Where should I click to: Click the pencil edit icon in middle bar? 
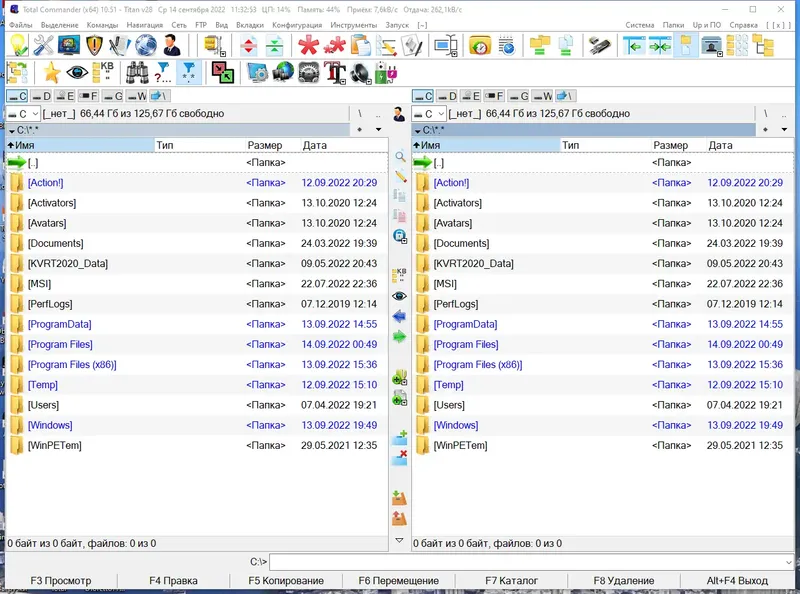pyautogui.click(x=401, y=176)
